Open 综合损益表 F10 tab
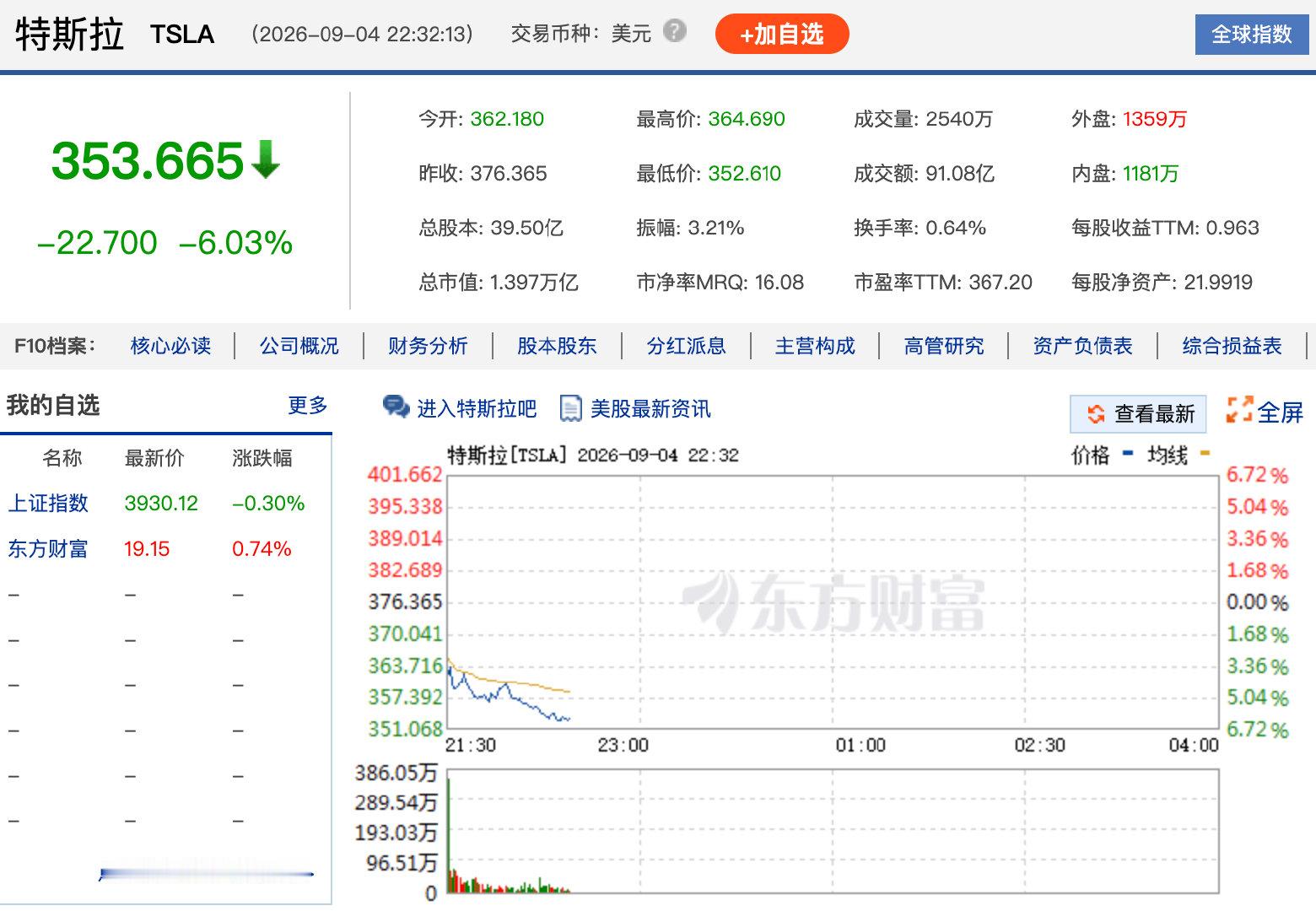Screen dimensions: 1316x911 (x=1232, y=346)
